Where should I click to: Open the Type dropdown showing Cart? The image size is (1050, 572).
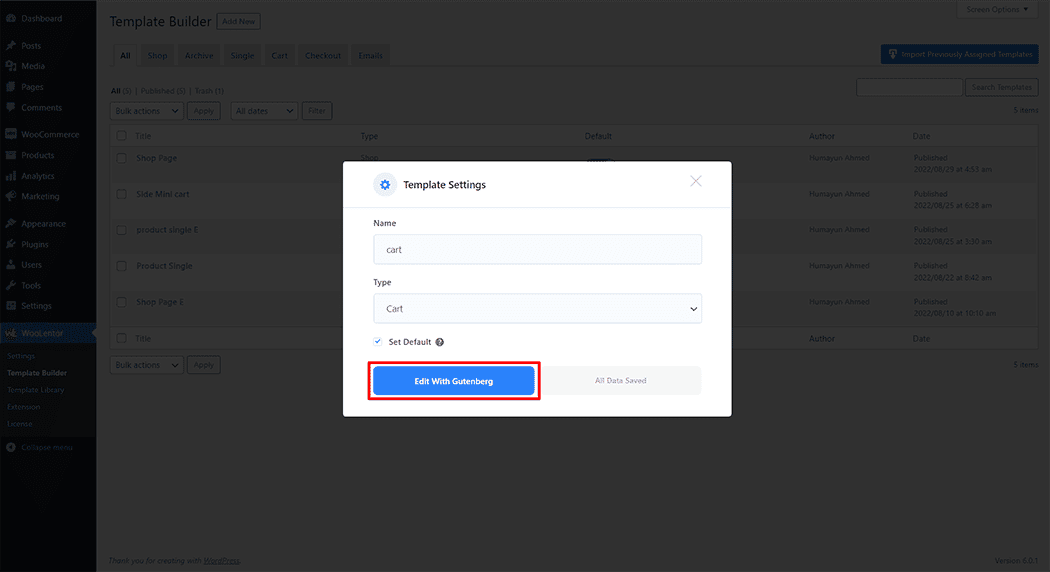537,309
